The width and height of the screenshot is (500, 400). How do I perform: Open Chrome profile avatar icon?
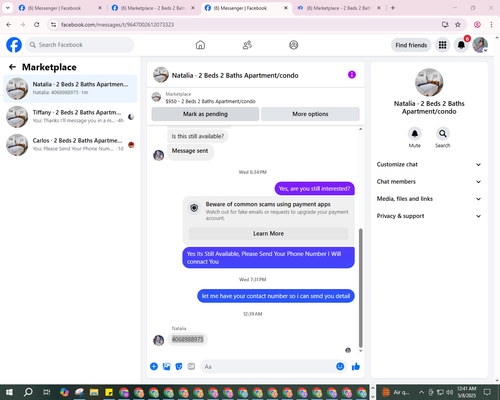coord(477,25)
